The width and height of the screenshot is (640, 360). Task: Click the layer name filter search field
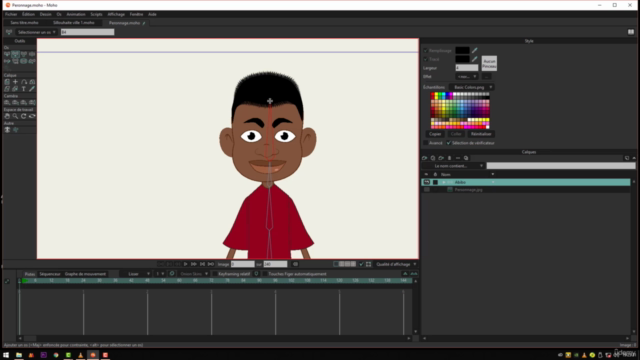(x=561, y=166)
